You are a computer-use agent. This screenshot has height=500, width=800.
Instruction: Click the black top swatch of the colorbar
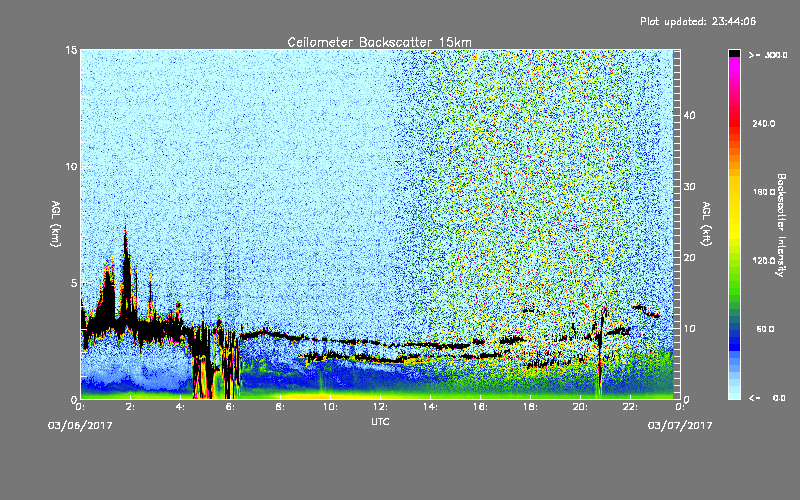pos(734,53)
